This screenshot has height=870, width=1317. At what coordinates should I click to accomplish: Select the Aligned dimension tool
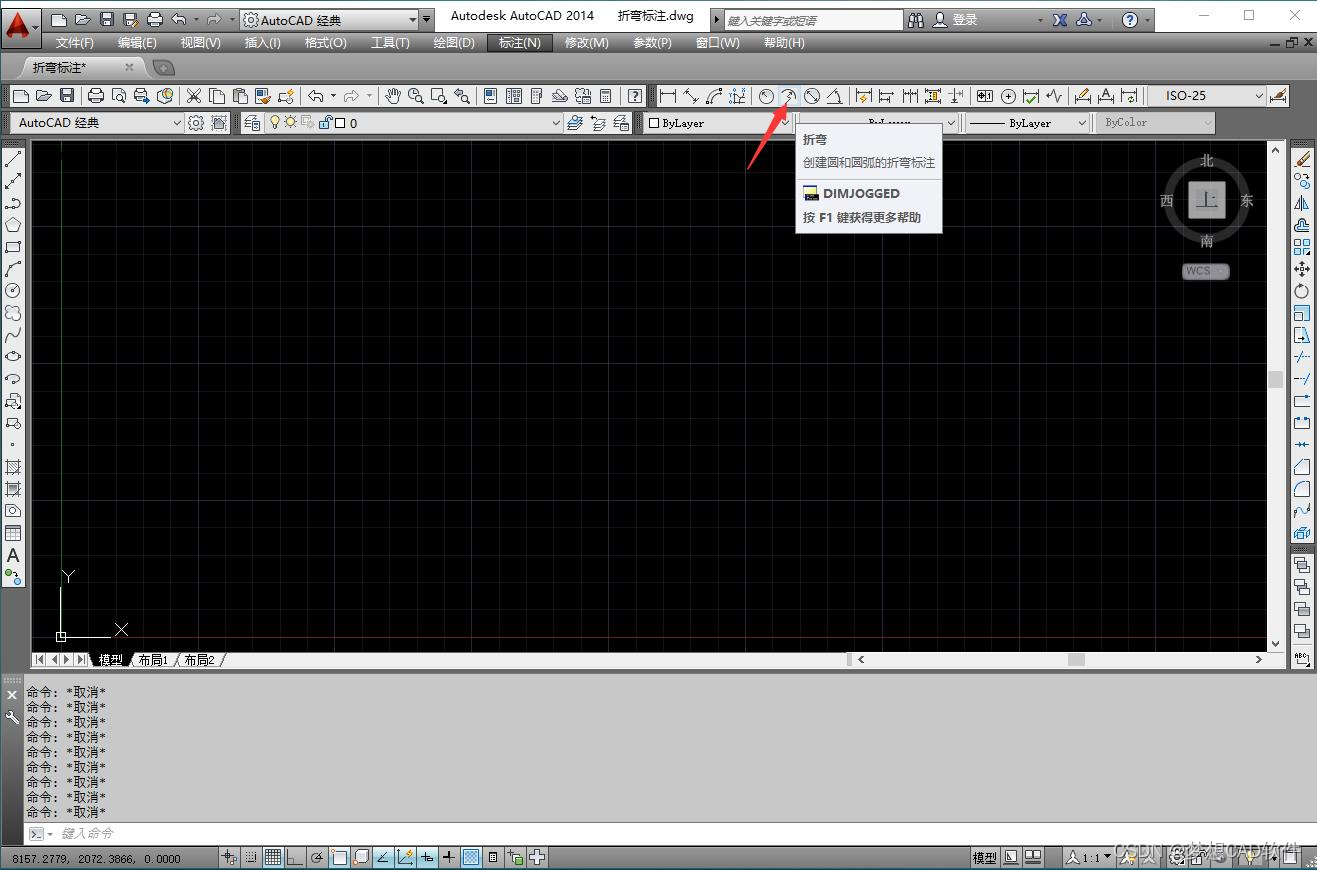pos(691,96)
